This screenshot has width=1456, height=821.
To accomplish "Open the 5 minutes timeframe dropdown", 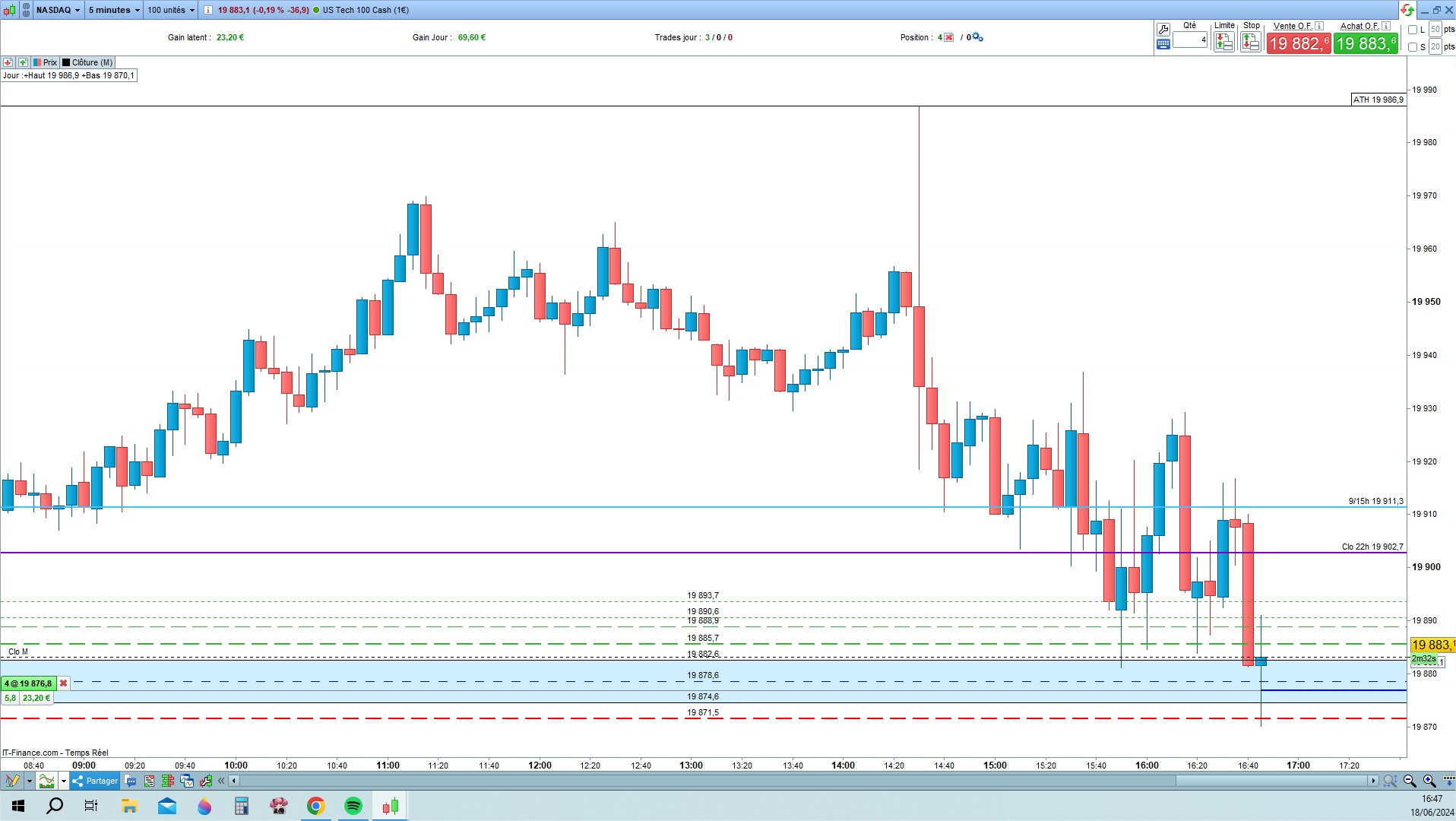I will point(114,10).
